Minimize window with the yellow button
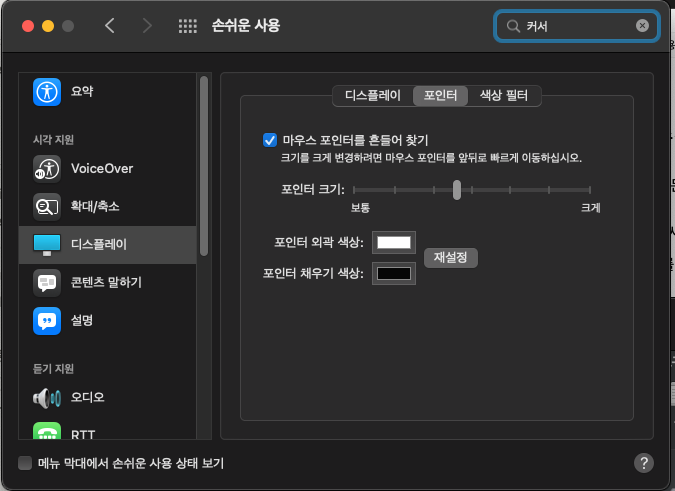The height and width of the screenshot is (491, 675). coord(48,26)
